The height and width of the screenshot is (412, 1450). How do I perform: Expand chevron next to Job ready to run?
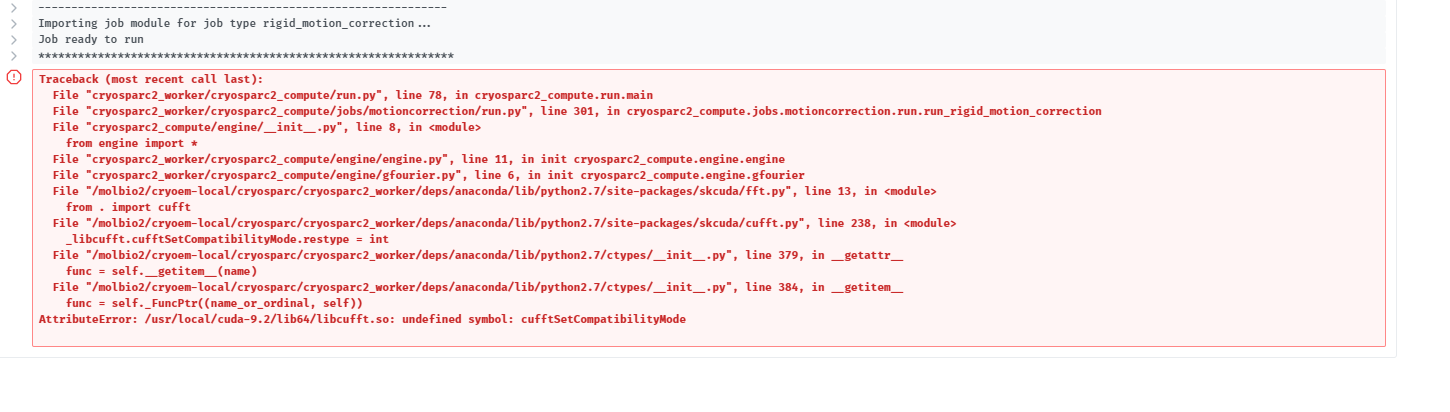click(14, 39)
